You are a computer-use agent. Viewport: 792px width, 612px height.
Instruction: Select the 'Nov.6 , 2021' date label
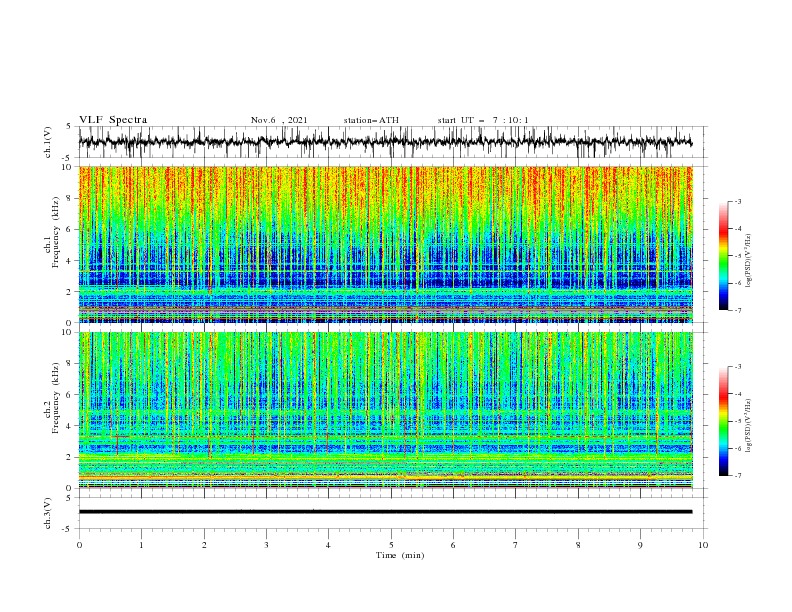click(279, 120)
